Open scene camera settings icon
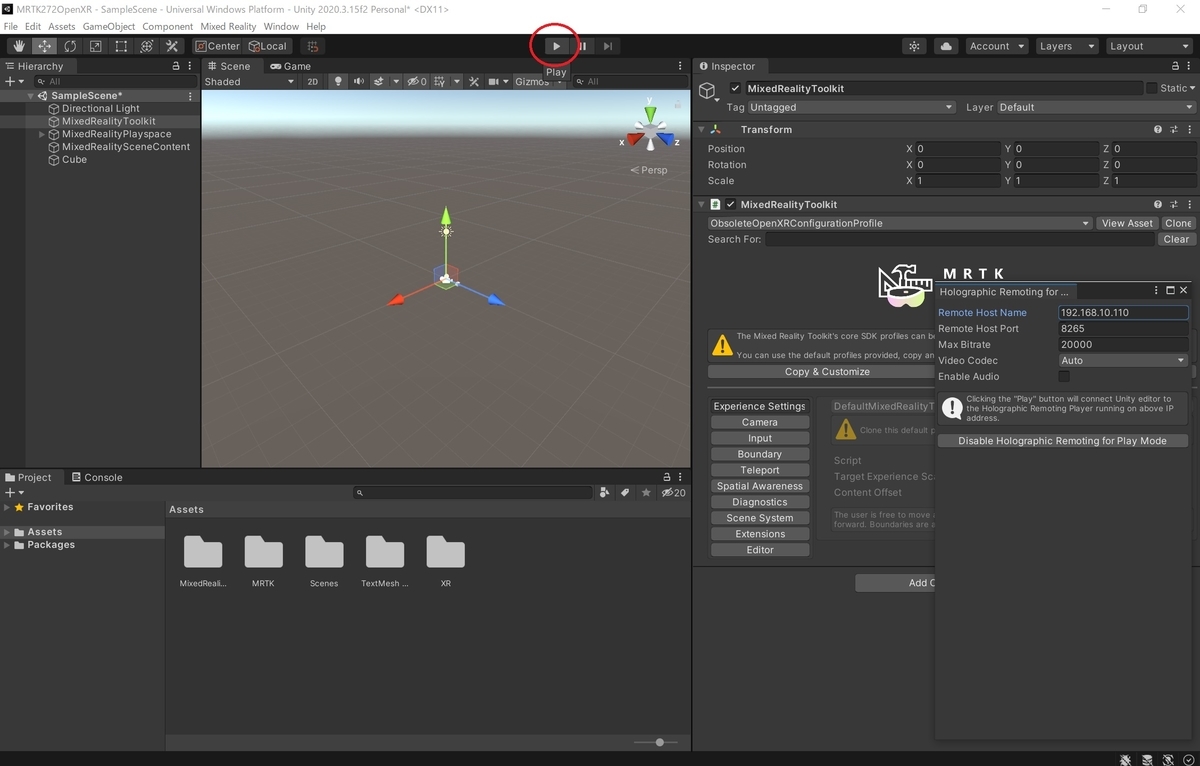 (x=494, y=82)
